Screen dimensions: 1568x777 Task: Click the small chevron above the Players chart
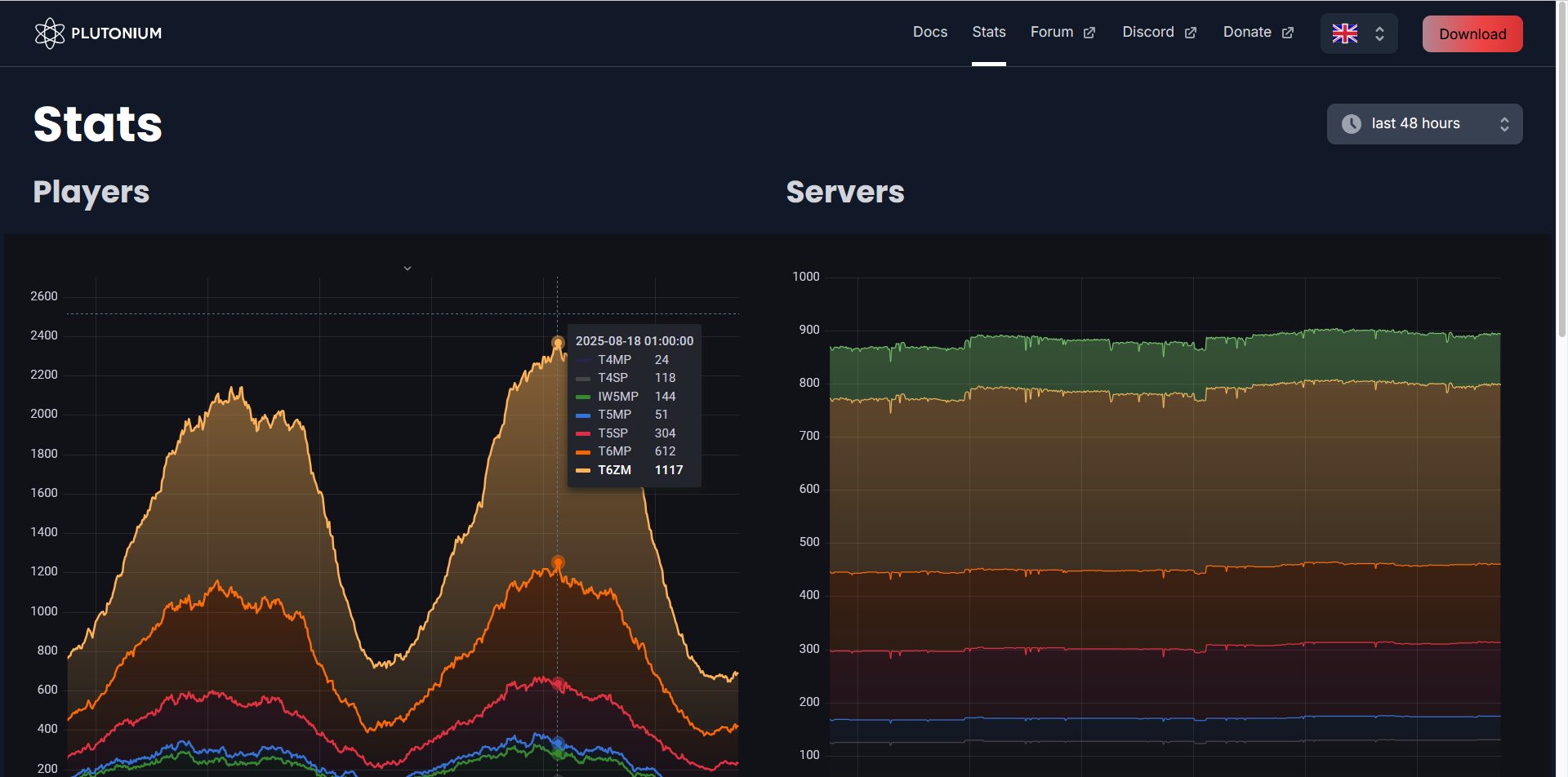[x=408, y=268]
